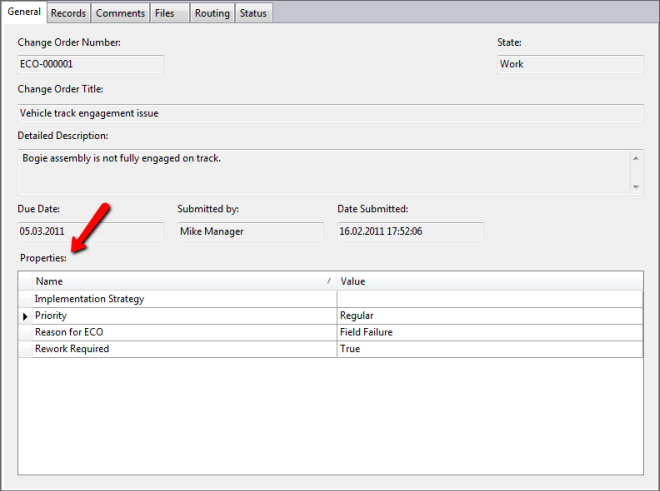This screenshot has height=491, width=660.
Task: Click inside the Detailed Description text box
Action: [323, 172]
